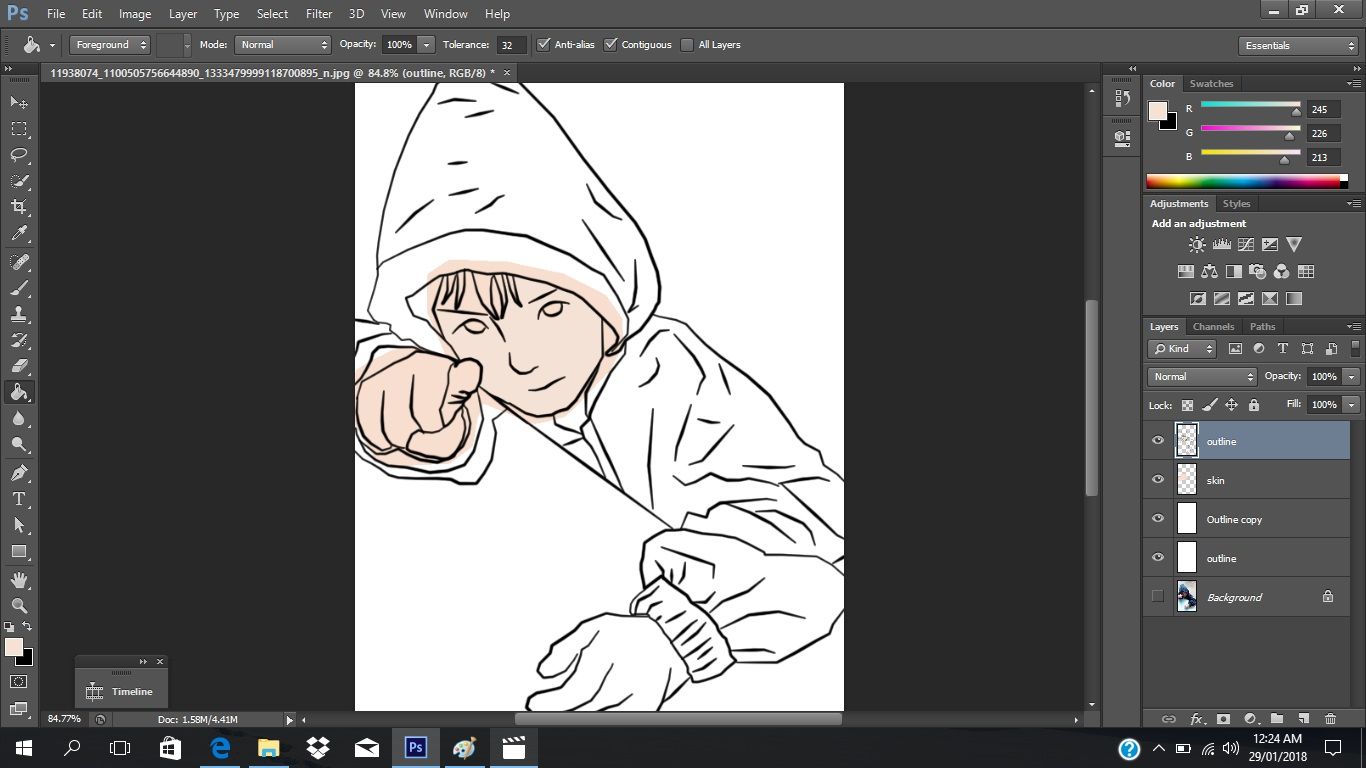This screenshot has width=1366, height=768.
Task: Open the layer blend mode Normal dropdown
Action: click(x=1203, y=377)
